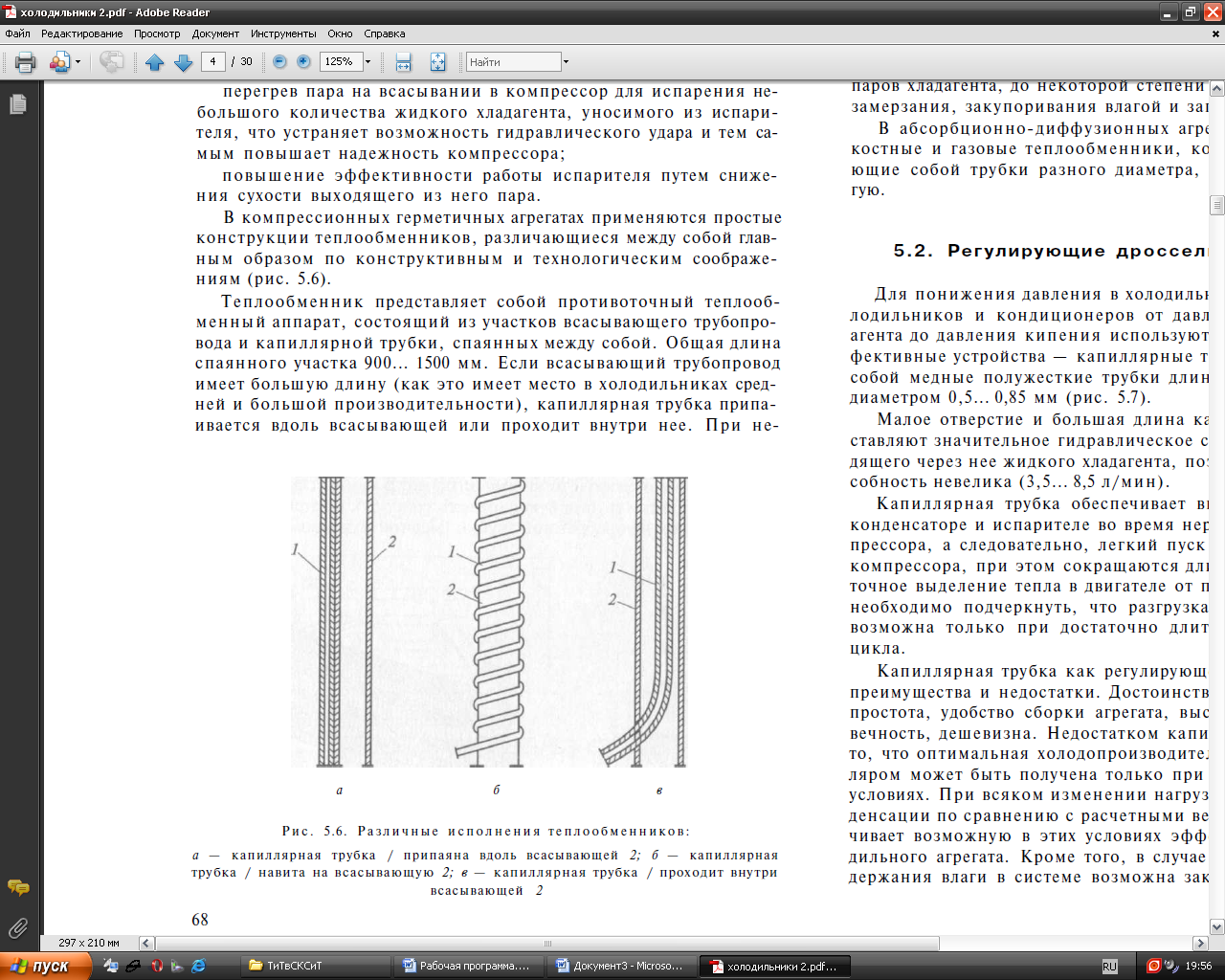This screenshot has height=980, width=1225.
Task: Click the page number field showing 4
Action: 212,61
